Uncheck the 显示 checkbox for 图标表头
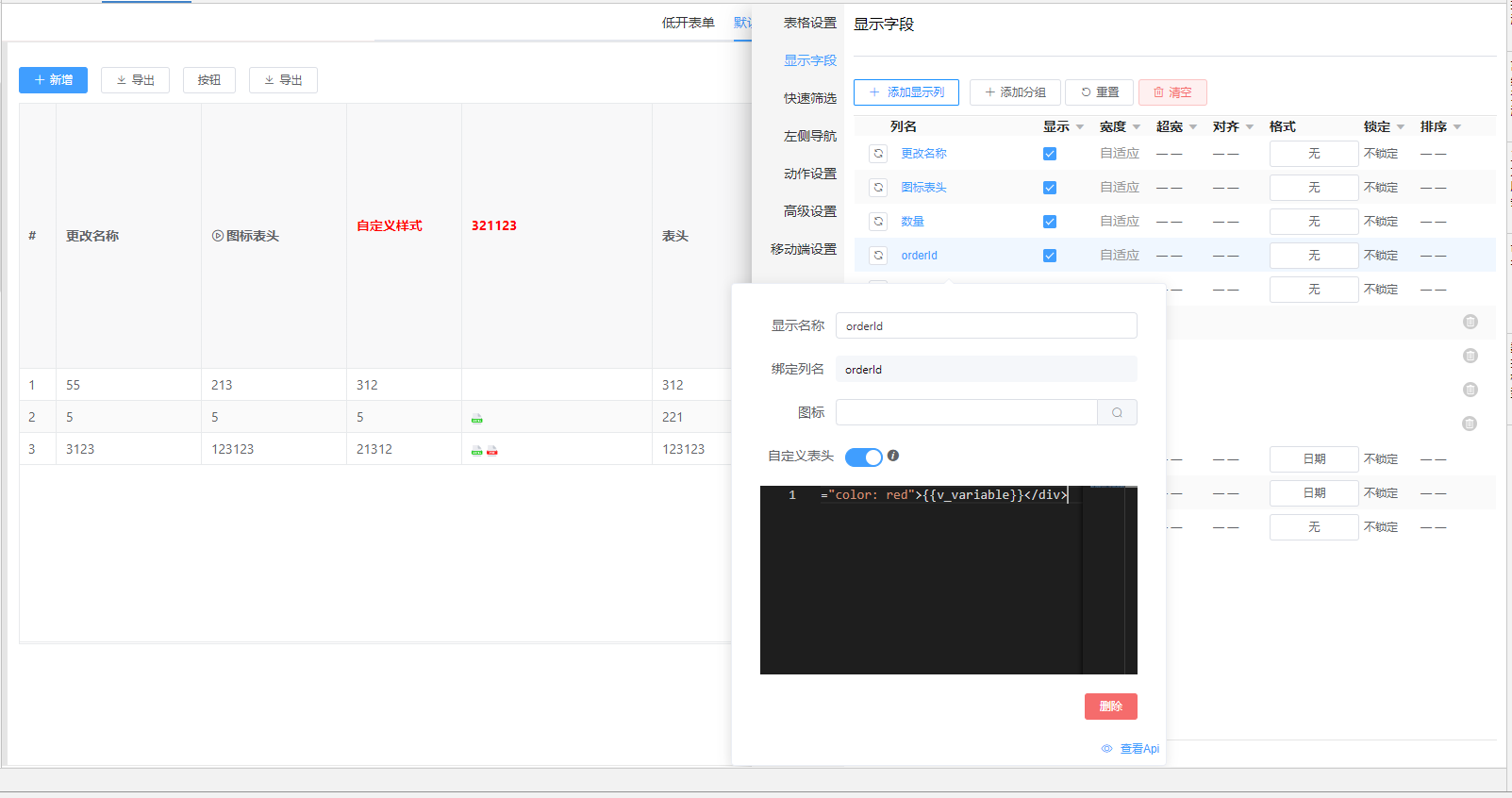1512x798 pixels. coord(1050,188)
